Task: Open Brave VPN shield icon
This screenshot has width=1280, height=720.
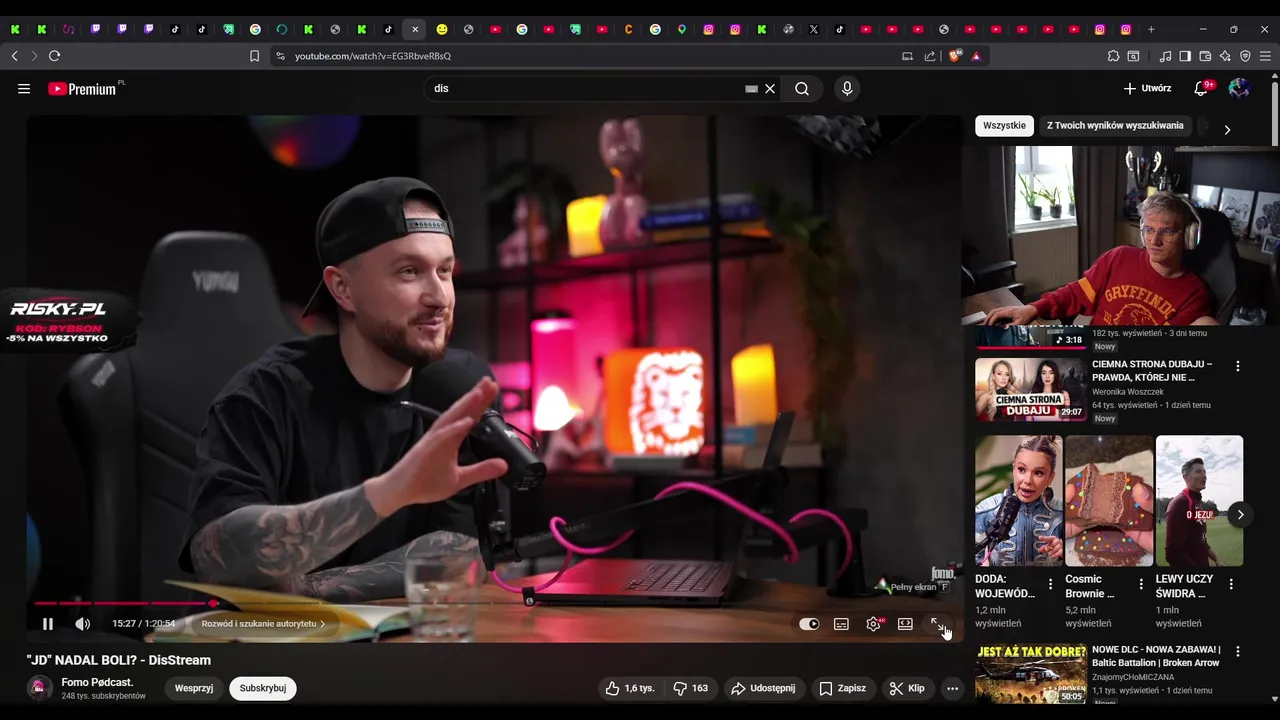Action: (x=1245, y=56)
